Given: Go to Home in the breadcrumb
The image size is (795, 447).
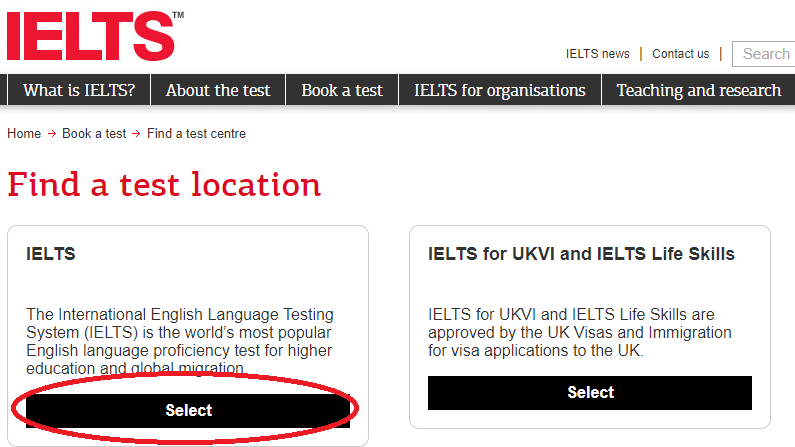Looking at the screenshot, I should click(x=24, y=133).
